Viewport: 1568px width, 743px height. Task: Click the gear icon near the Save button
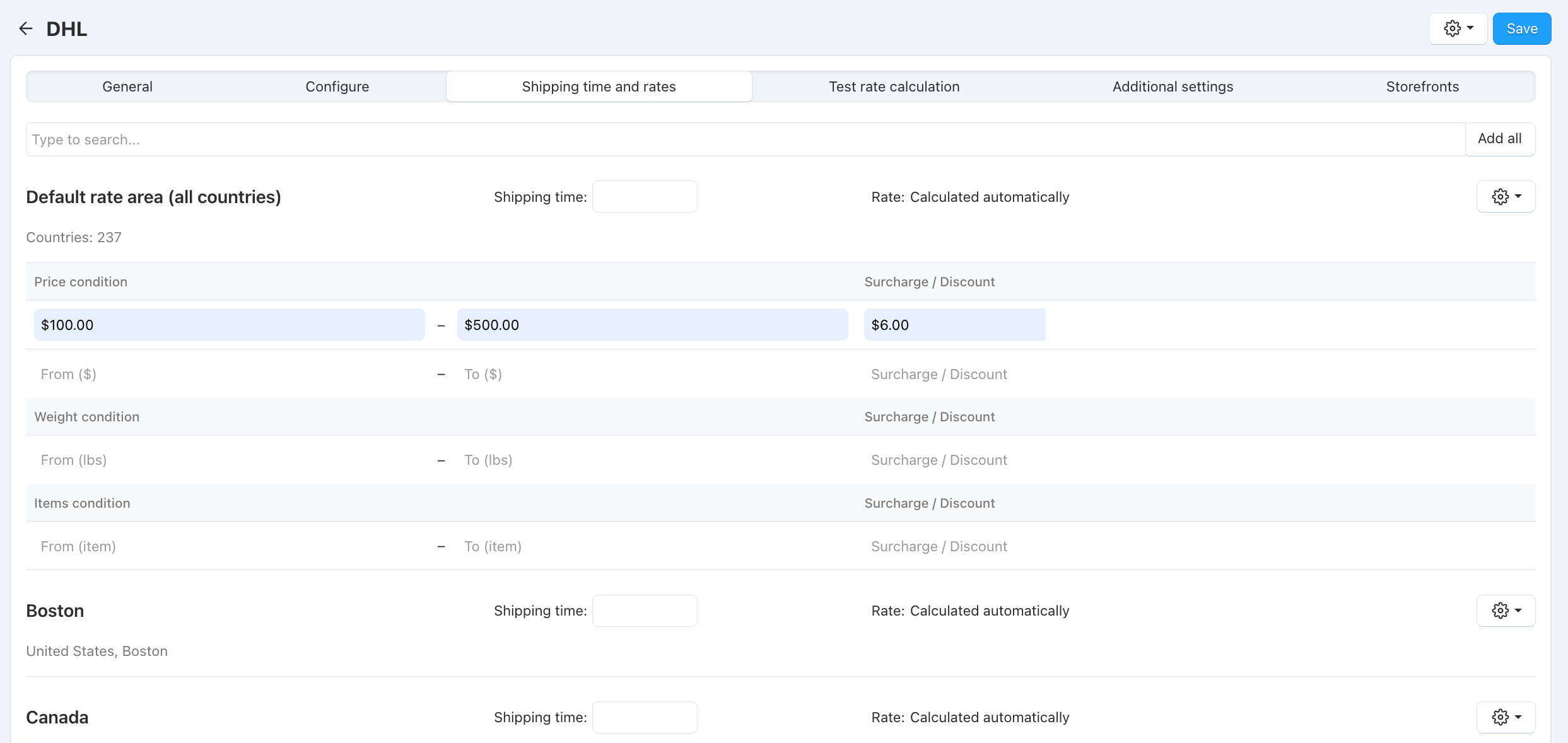1452,28
